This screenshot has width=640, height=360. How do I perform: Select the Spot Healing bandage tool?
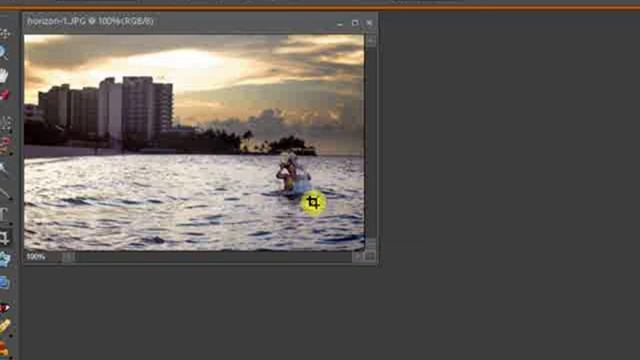point(5,326)
